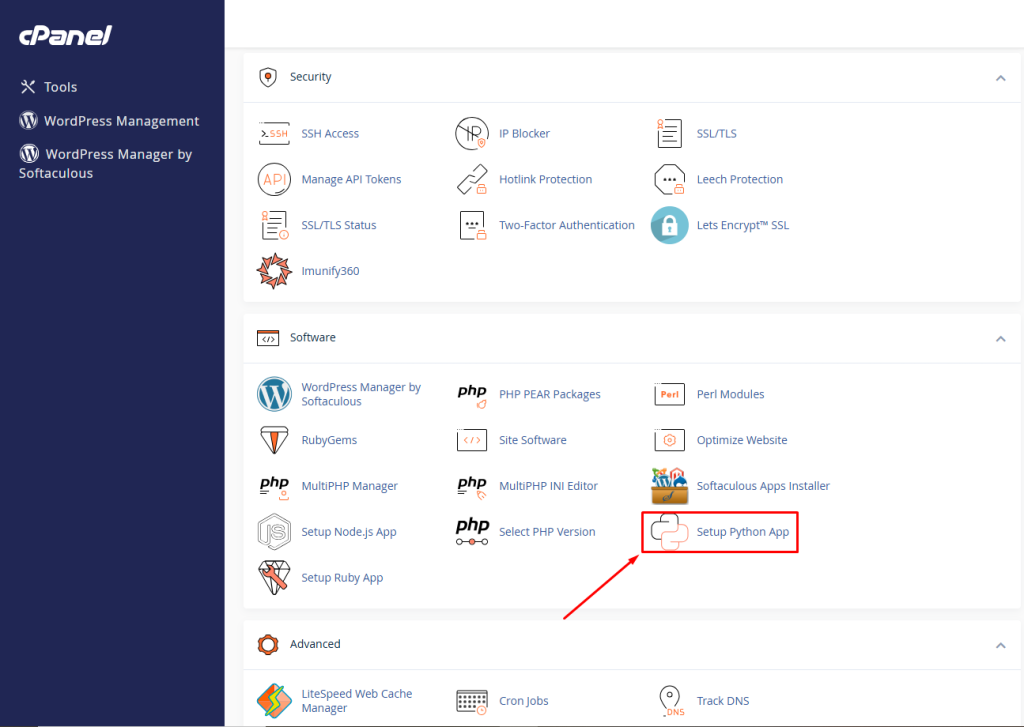This screenshot has width=1024, height=727.
Task: Collapse the Security section chevron
Action: coord(1000,78)
